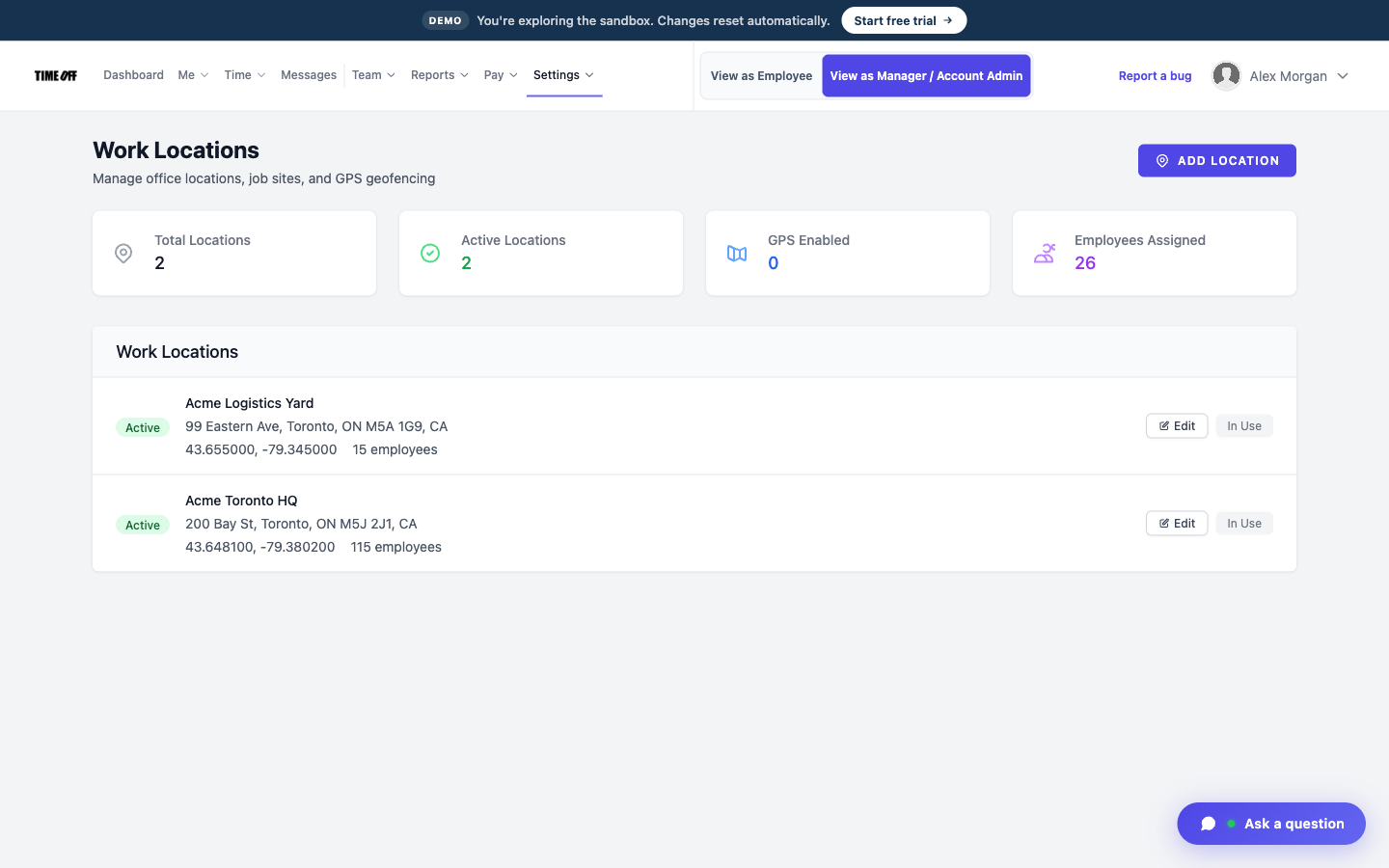Start the free trial

(904, 20)
